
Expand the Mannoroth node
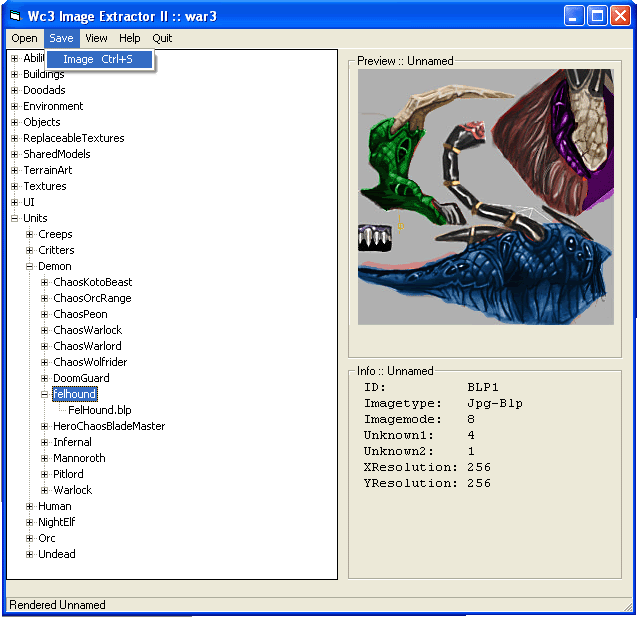coord(44,459)
